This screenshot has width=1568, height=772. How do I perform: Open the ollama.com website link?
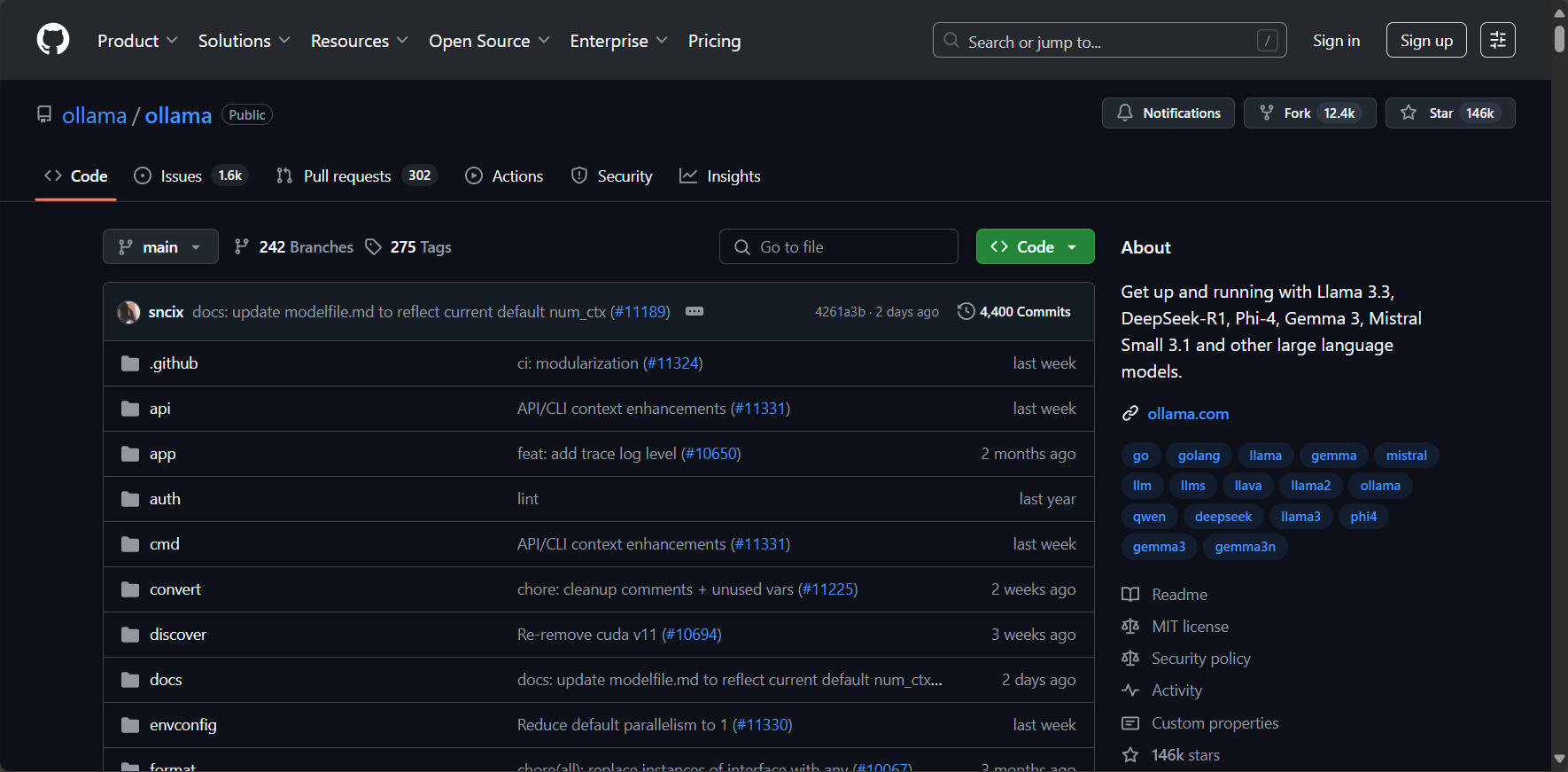click(1188, 414)
